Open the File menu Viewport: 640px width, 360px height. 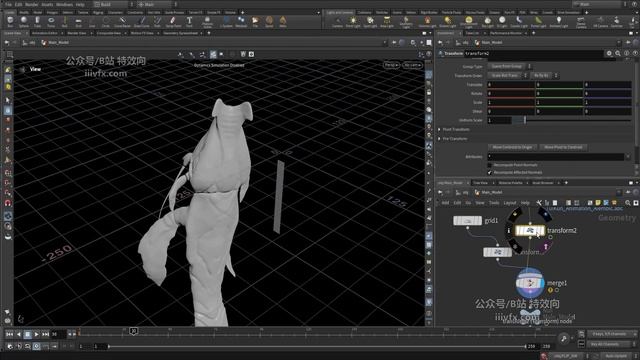8,4
